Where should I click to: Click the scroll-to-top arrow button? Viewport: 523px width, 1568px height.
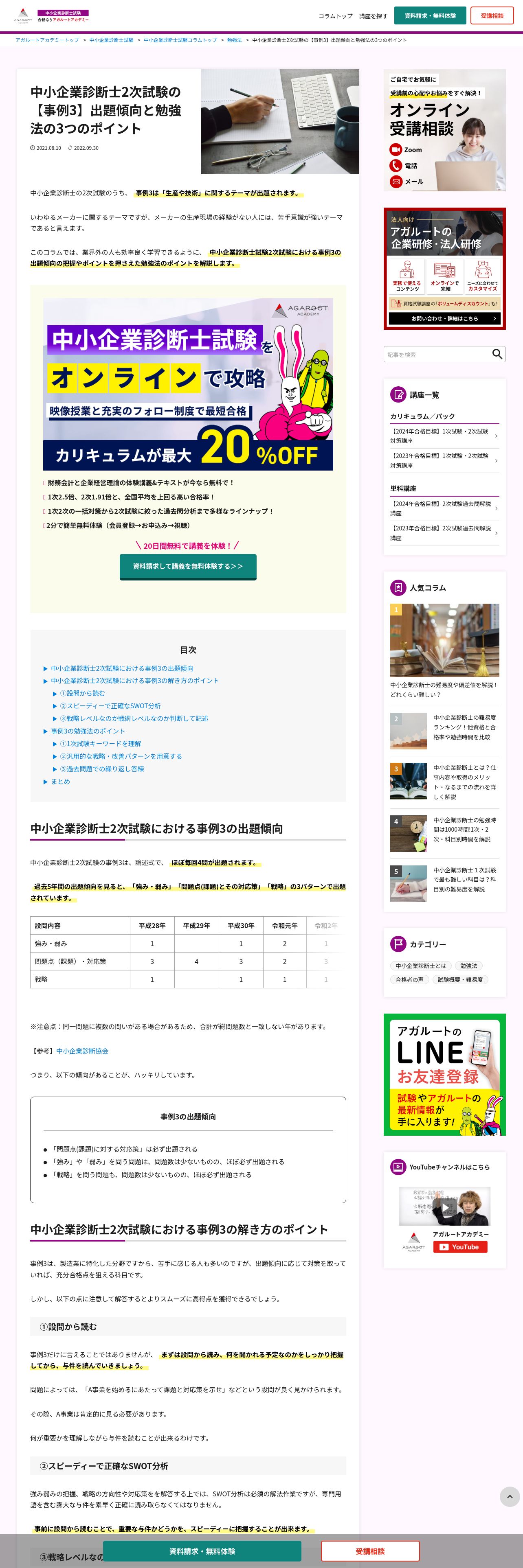(x=510, y=1496)
